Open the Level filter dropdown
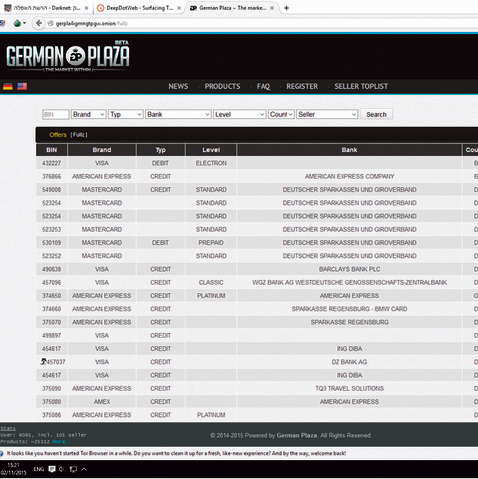 point(240,114)
